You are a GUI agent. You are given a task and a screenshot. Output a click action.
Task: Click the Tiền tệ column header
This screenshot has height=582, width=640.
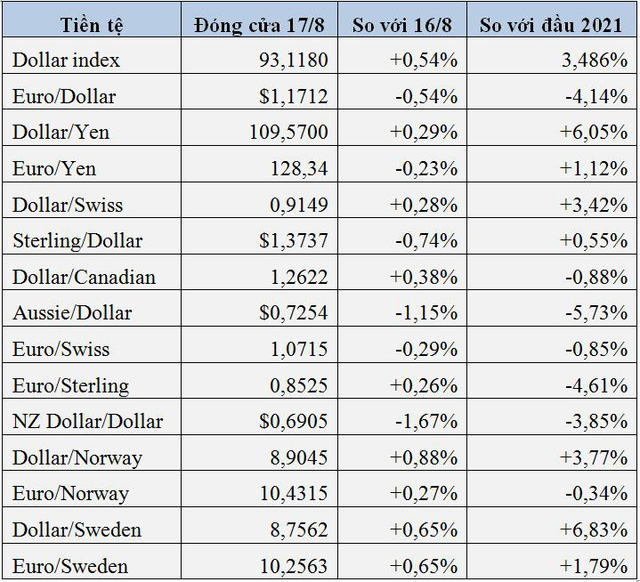(x=91, y=20)
